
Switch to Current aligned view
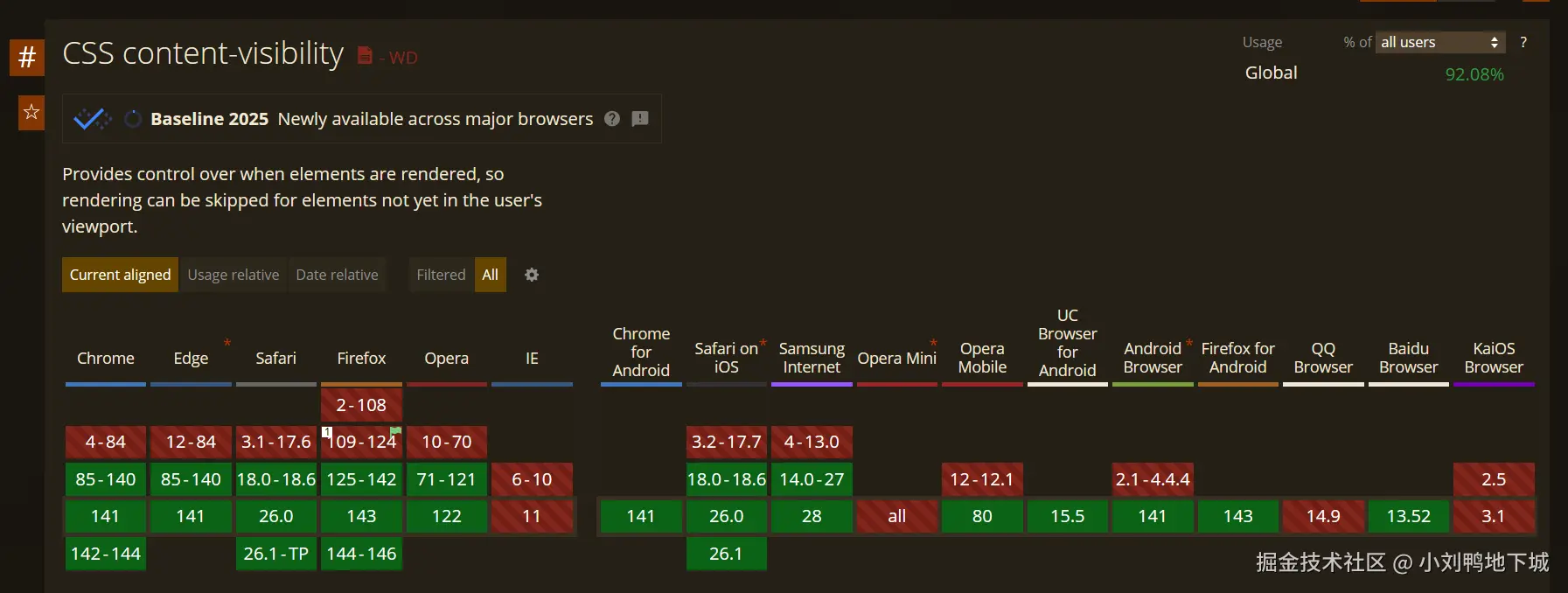click(121, 275)
